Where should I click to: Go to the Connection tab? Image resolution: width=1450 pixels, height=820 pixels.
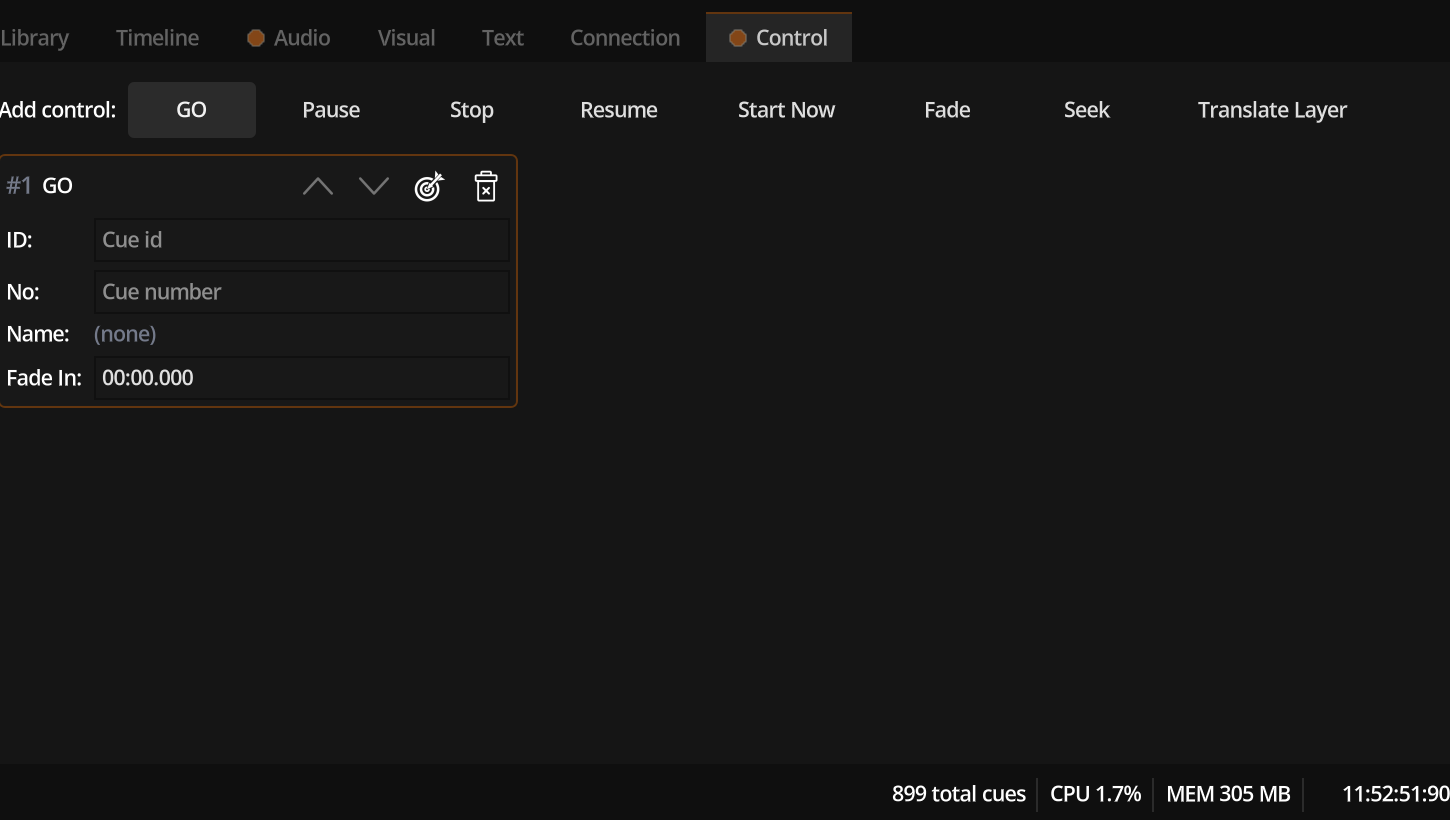625,38
